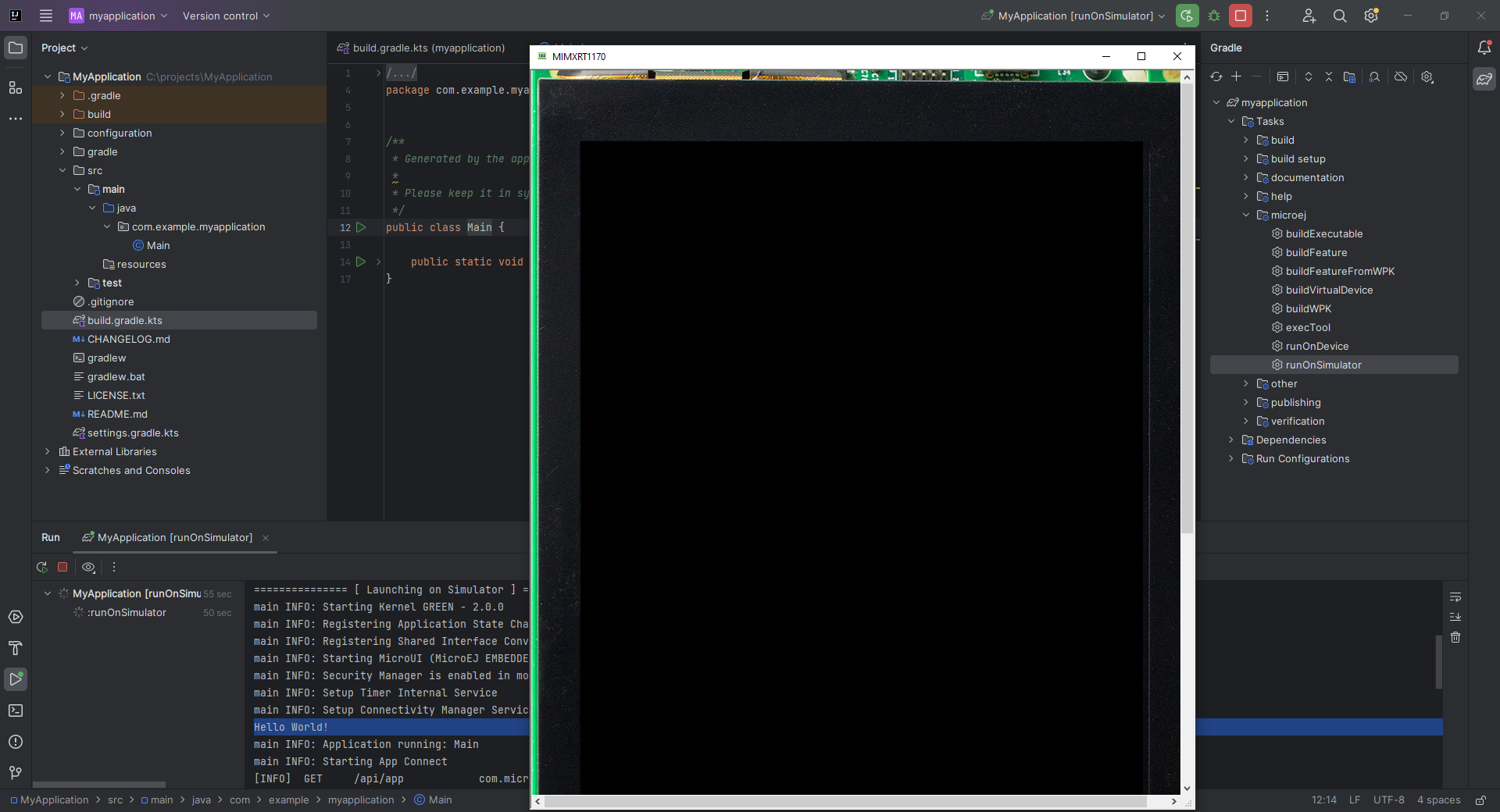
Task: Click the simulator window's horizontal scrollbar
Action: point(845,802)
